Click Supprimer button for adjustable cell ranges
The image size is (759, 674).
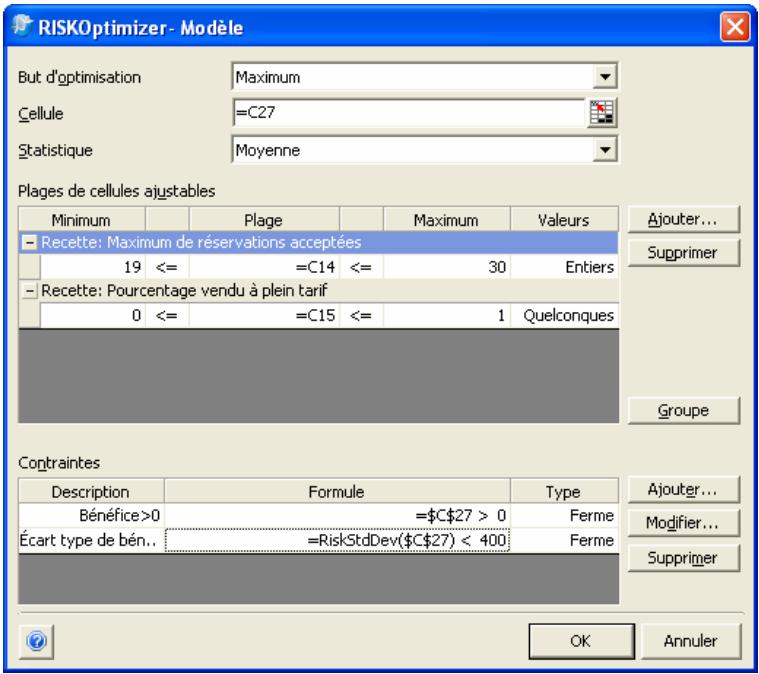click(x=683, y=252)
